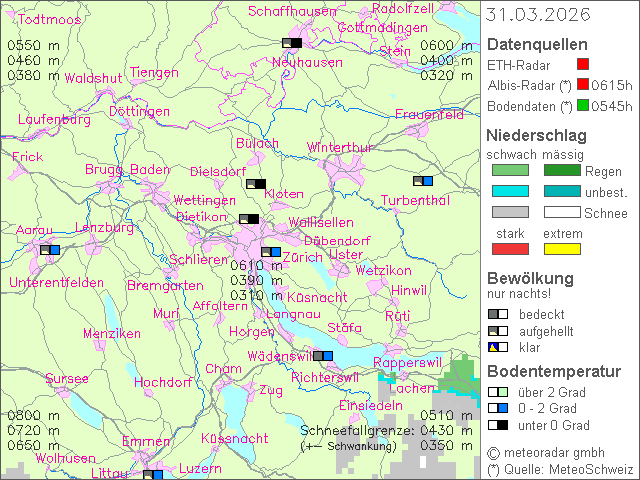Click the 'klar' cloud cover legend icon
640x480 pixels.
[x=497, y=347]
